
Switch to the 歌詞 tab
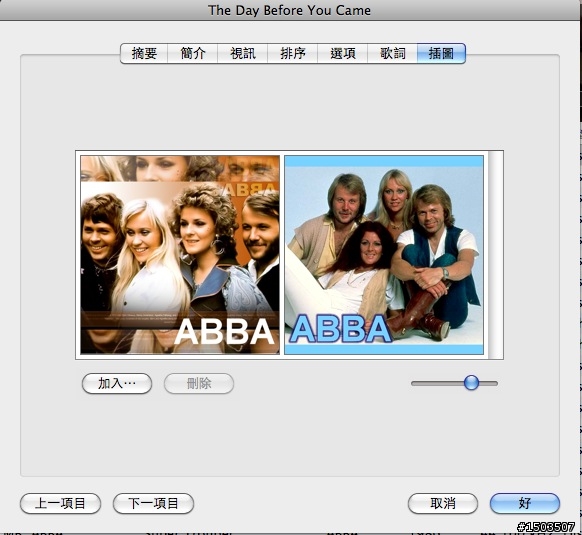[392, 53]
